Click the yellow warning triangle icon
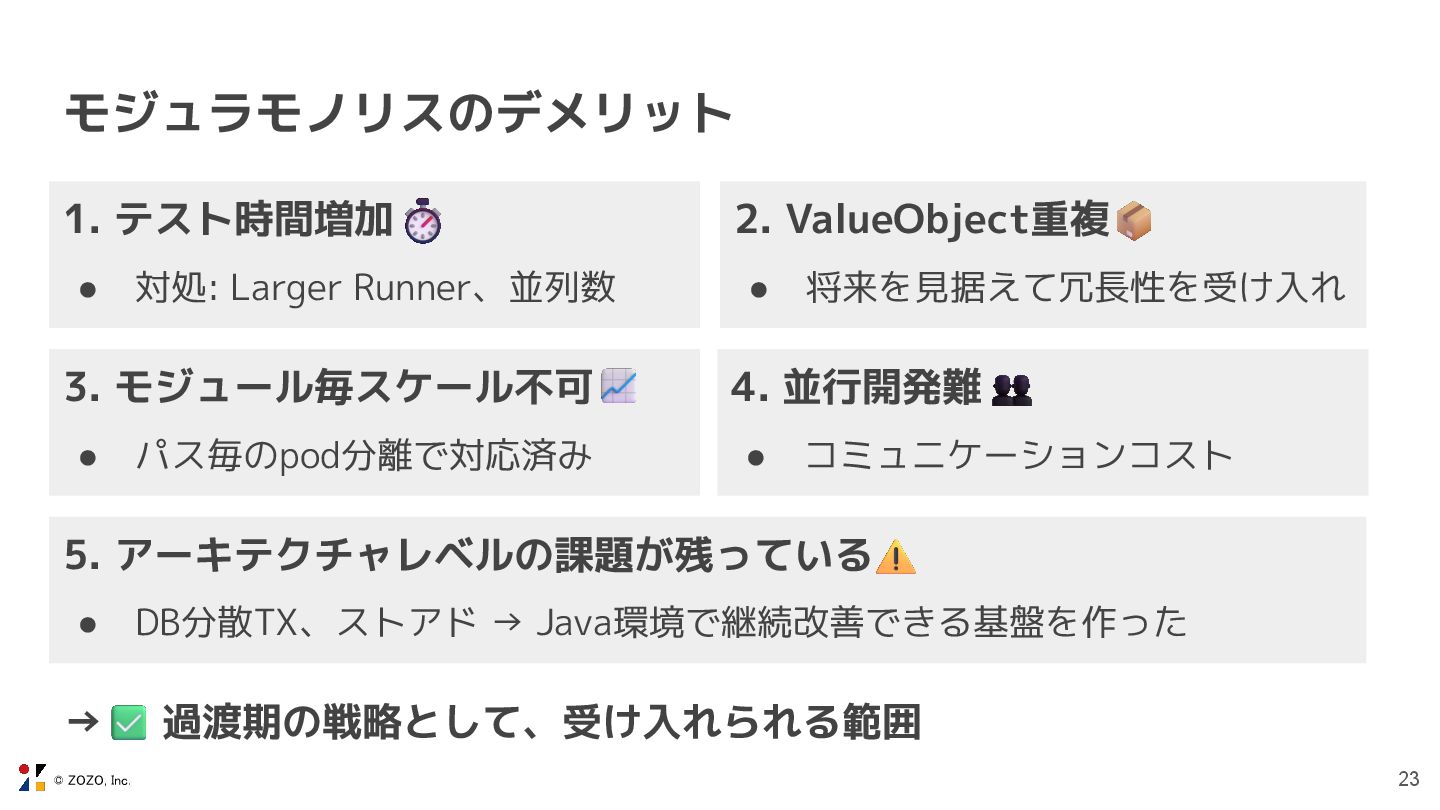Screen dimensions: 1440x810 coord(895,556)
